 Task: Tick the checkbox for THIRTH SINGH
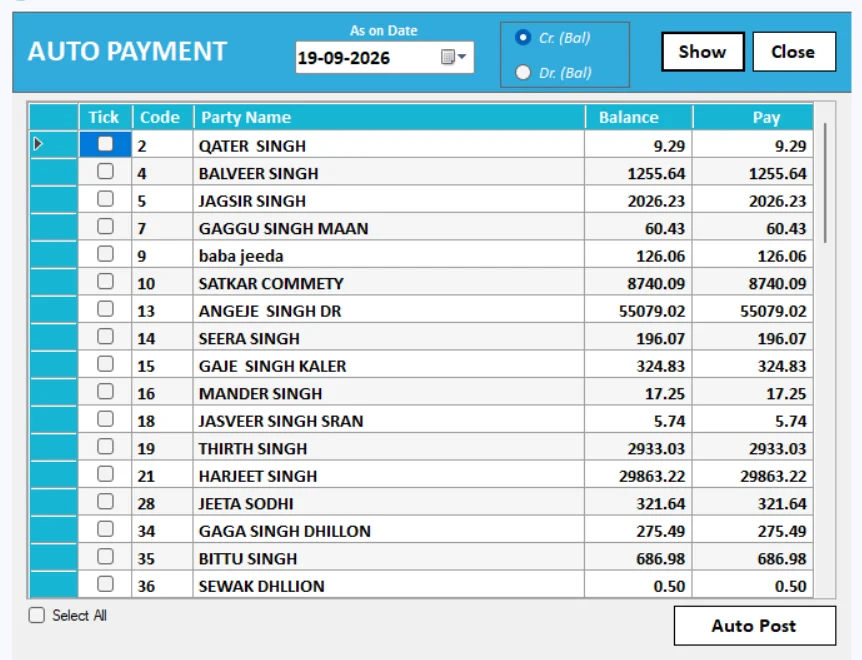tap(105, 446)
